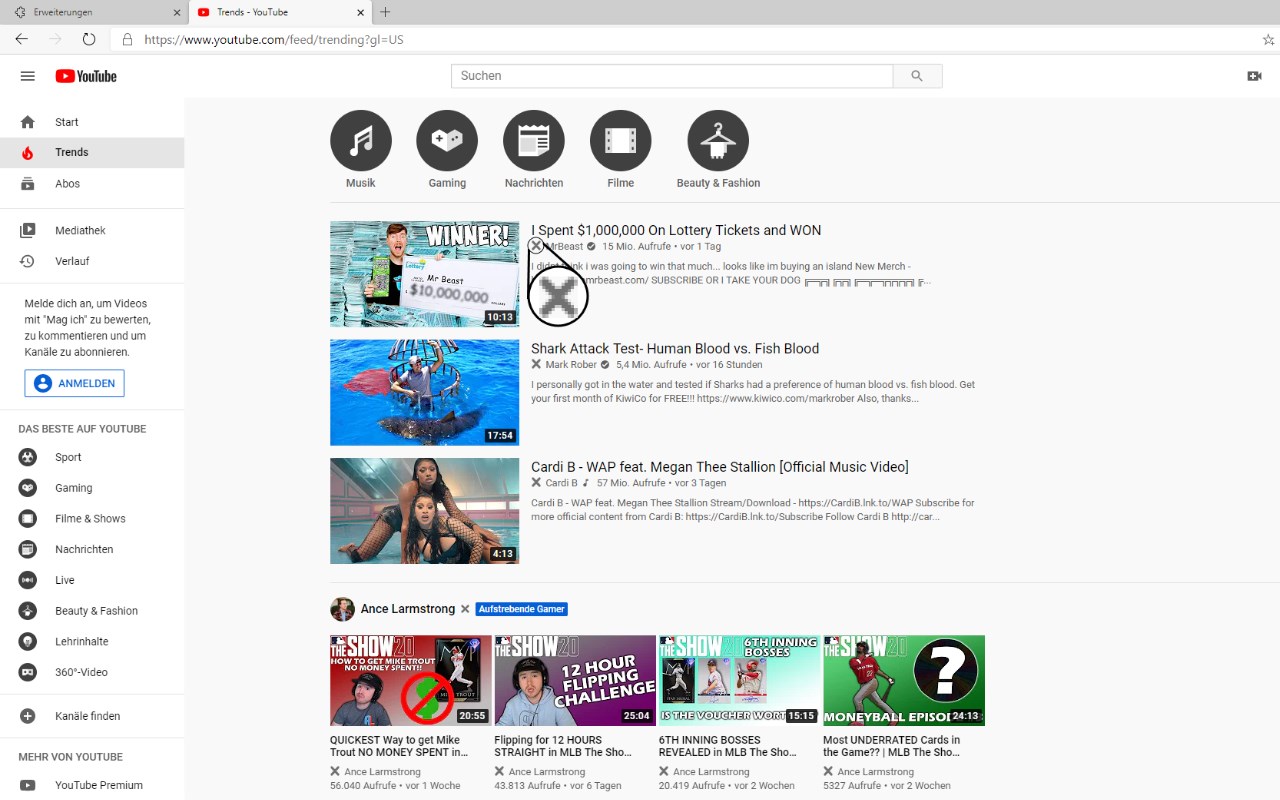Open the Ance Larmstrong channel heading link

click(x=408, y=609)
